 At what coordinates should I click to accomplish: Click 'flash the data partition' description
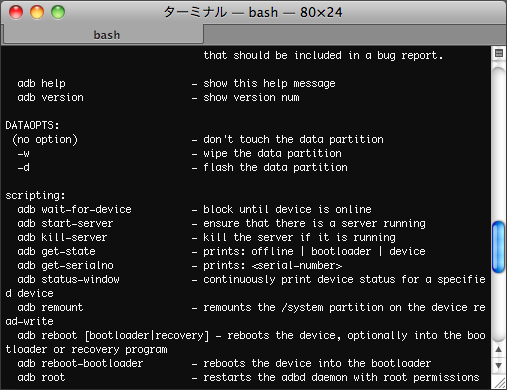[275, 167]
